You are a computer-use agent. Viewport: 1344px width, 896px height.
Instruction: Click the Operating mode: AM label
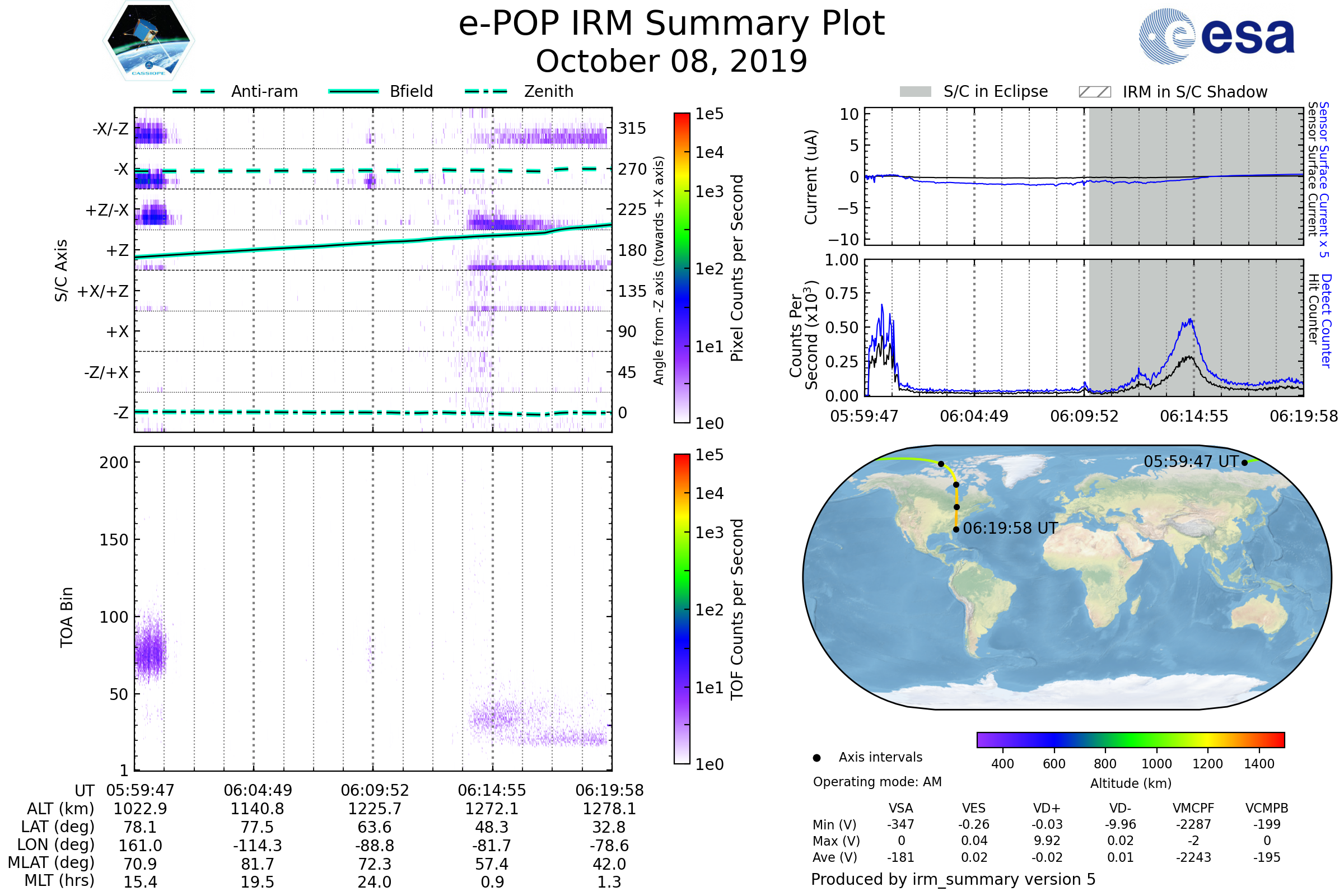tap(877, 782)
